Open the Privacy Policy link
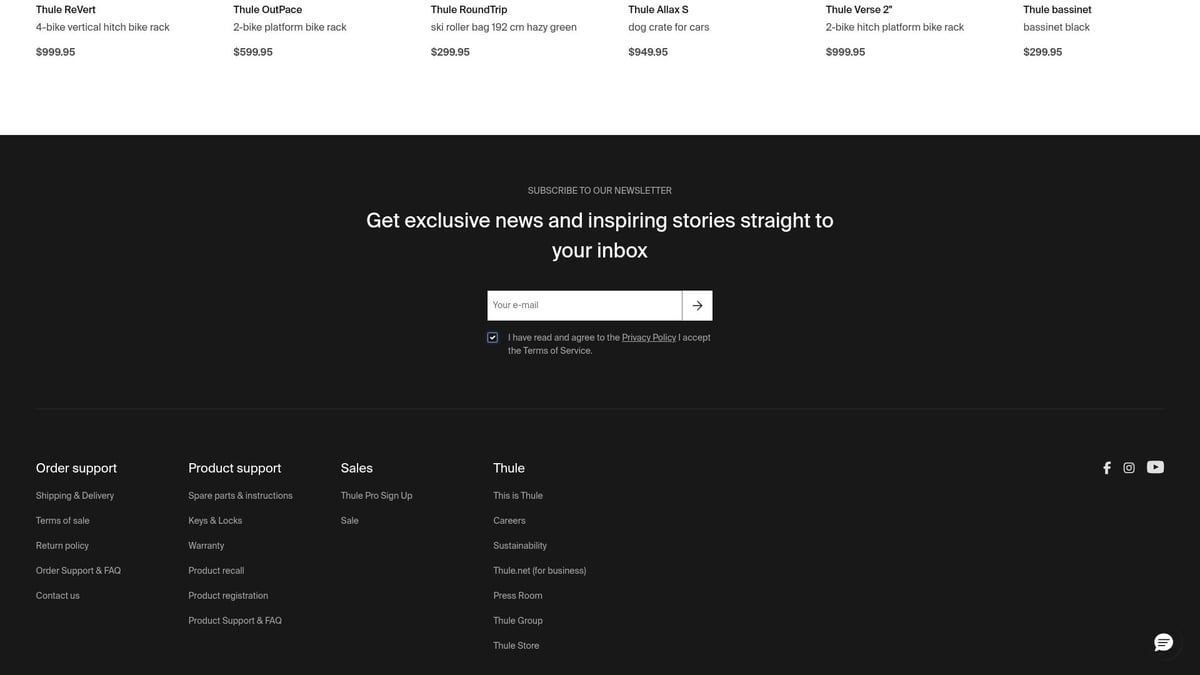 pos(648,338)
